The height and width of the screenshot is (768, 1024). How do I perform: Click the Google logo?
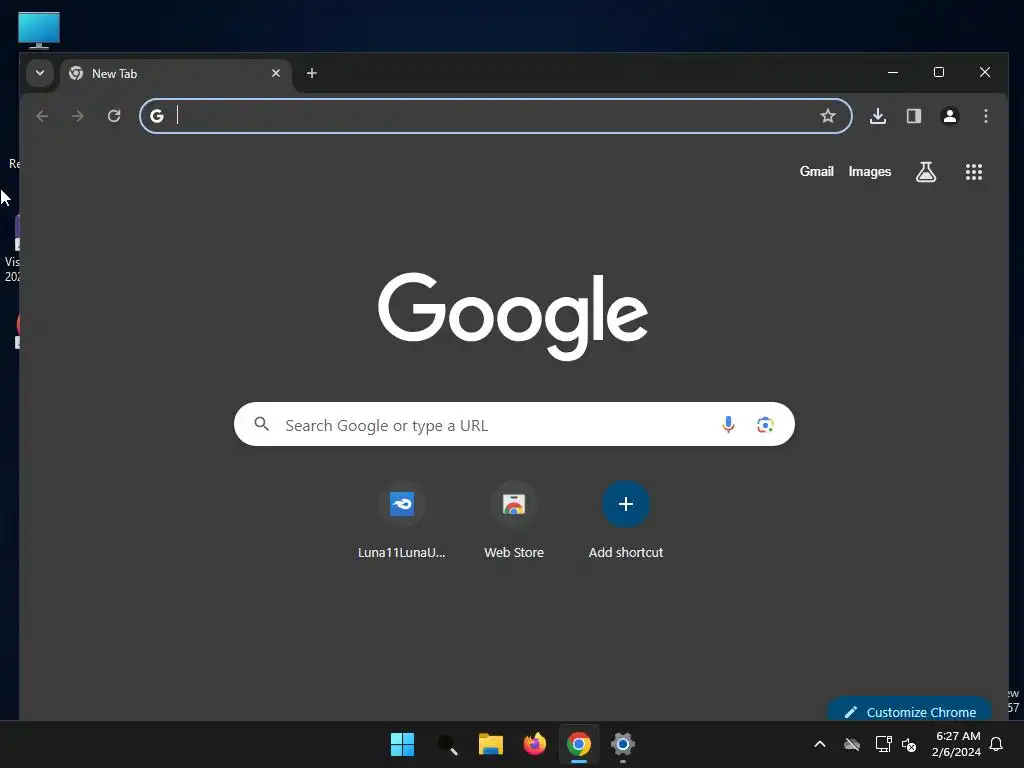click(513, 316)
